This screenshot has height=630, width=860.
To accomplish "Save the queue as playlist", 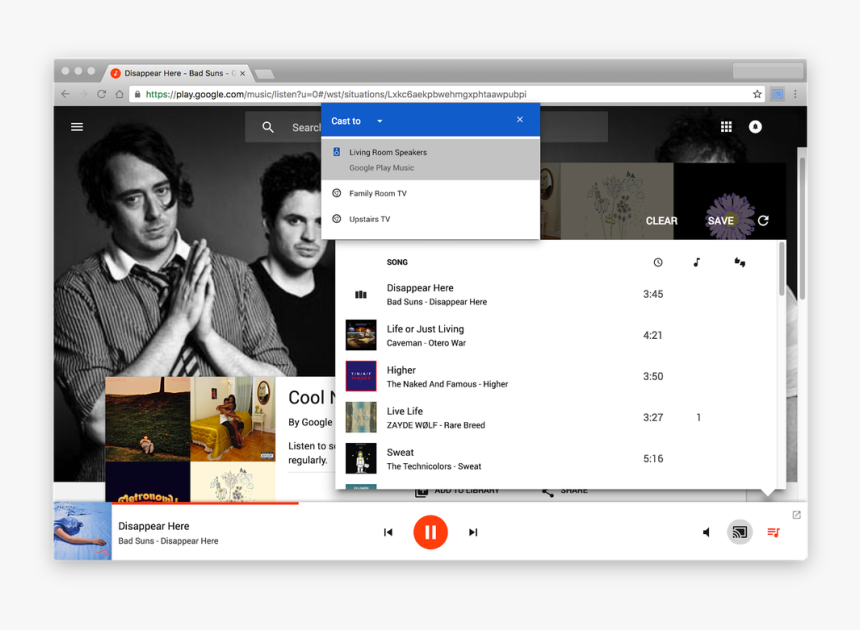I will click(721, 221).
